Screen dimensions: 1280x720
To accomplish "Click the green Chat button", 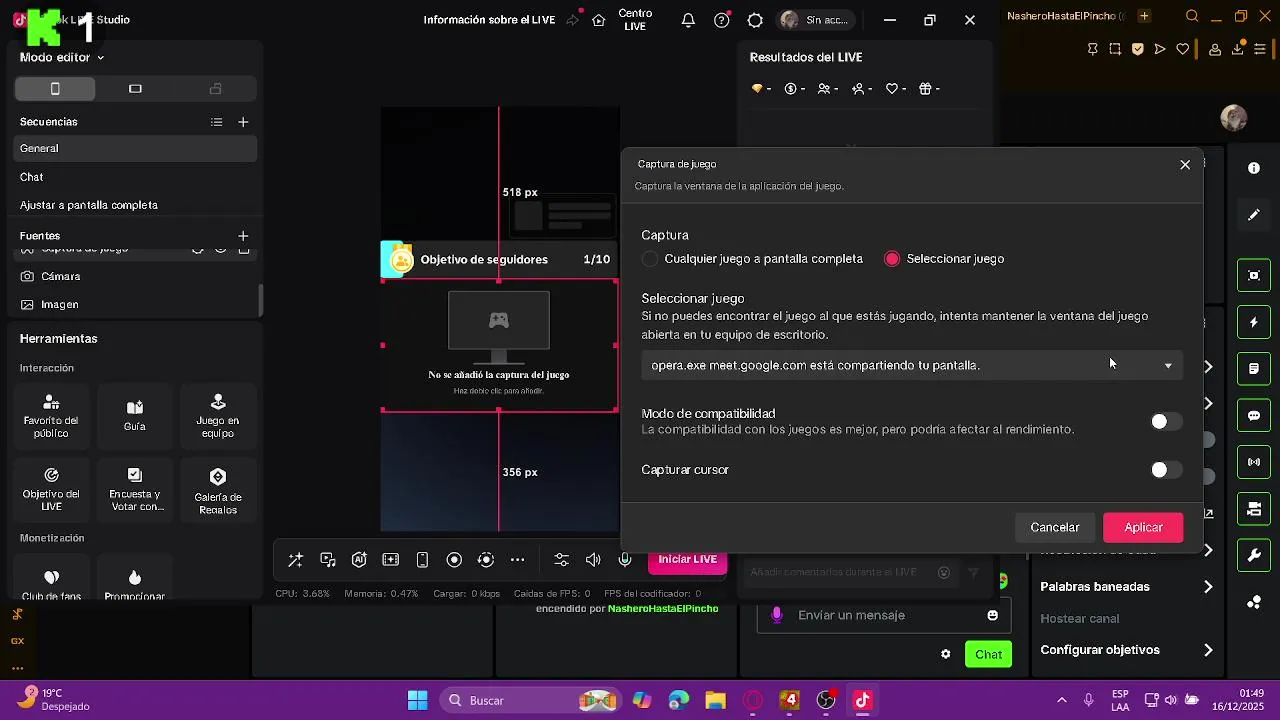I will [x=988, y=655].
